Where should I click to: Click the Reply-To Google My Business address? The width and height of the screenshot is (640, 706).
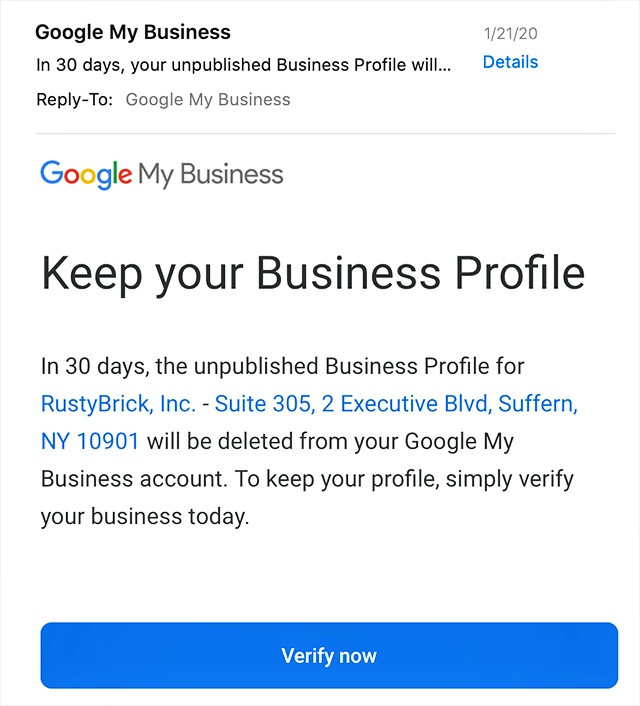208,100
